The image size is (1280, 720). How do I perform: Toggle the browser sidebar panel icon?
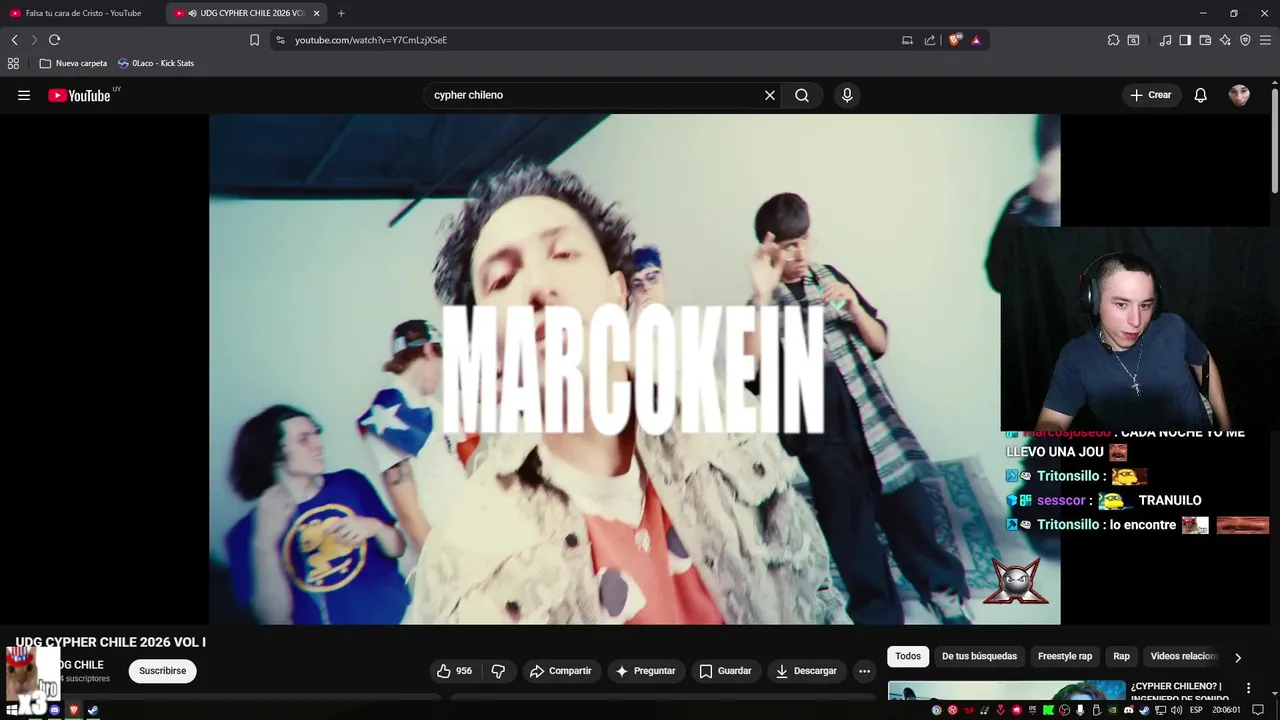tap(1185, 40)
